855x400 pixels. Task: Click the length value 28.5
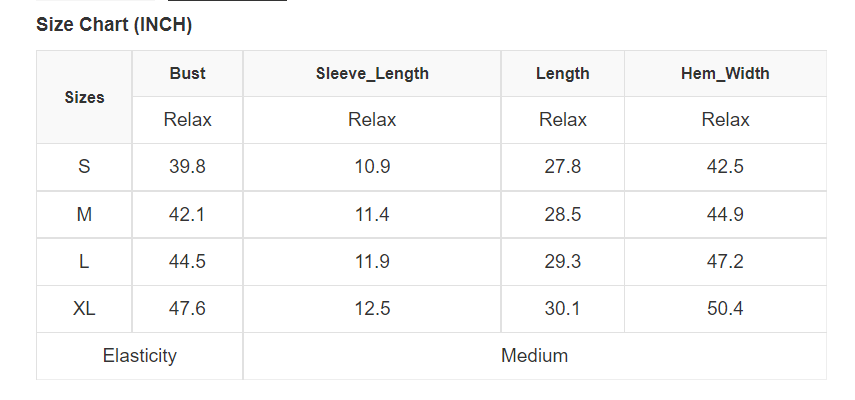point(563,214)
